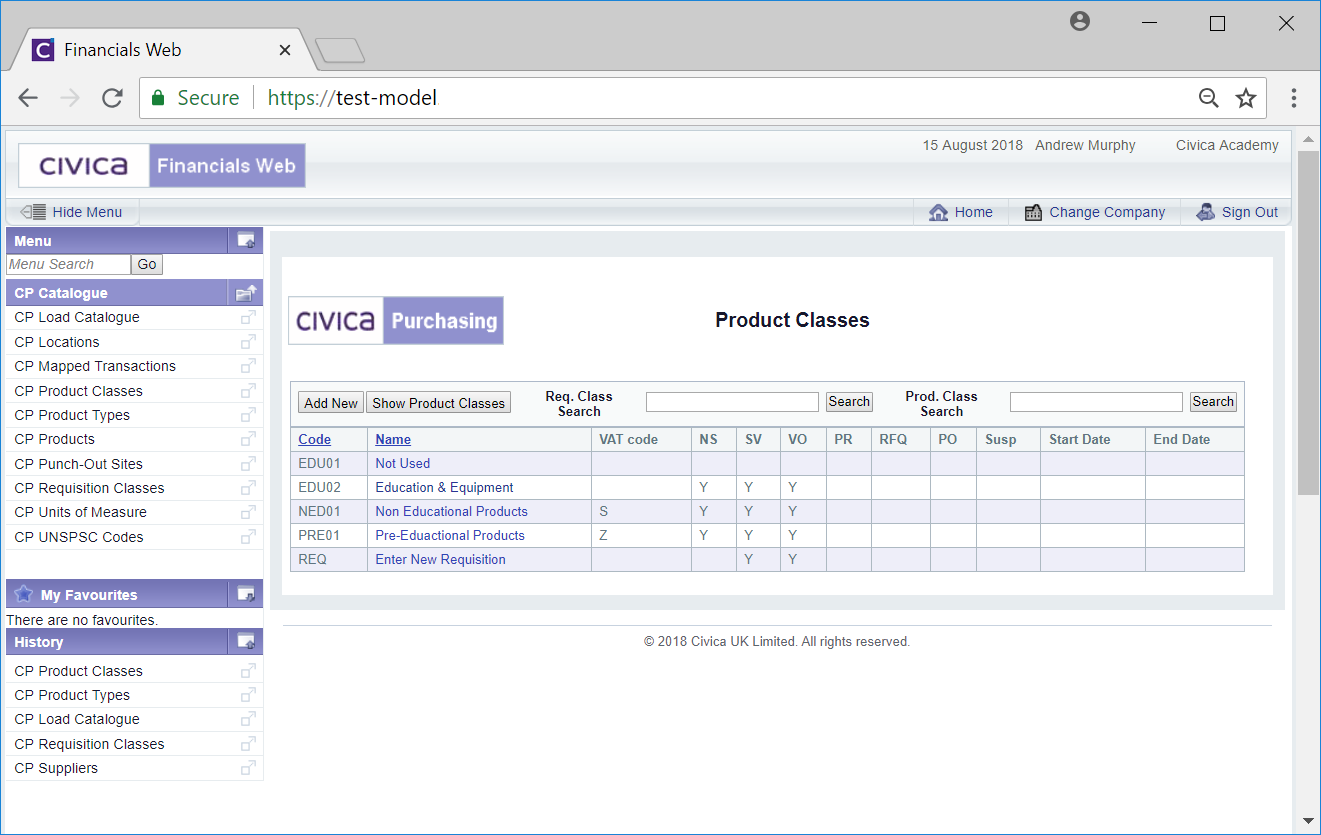Click the Sign Out person icon
The image size is (1321, 835).
(1206, 212)
